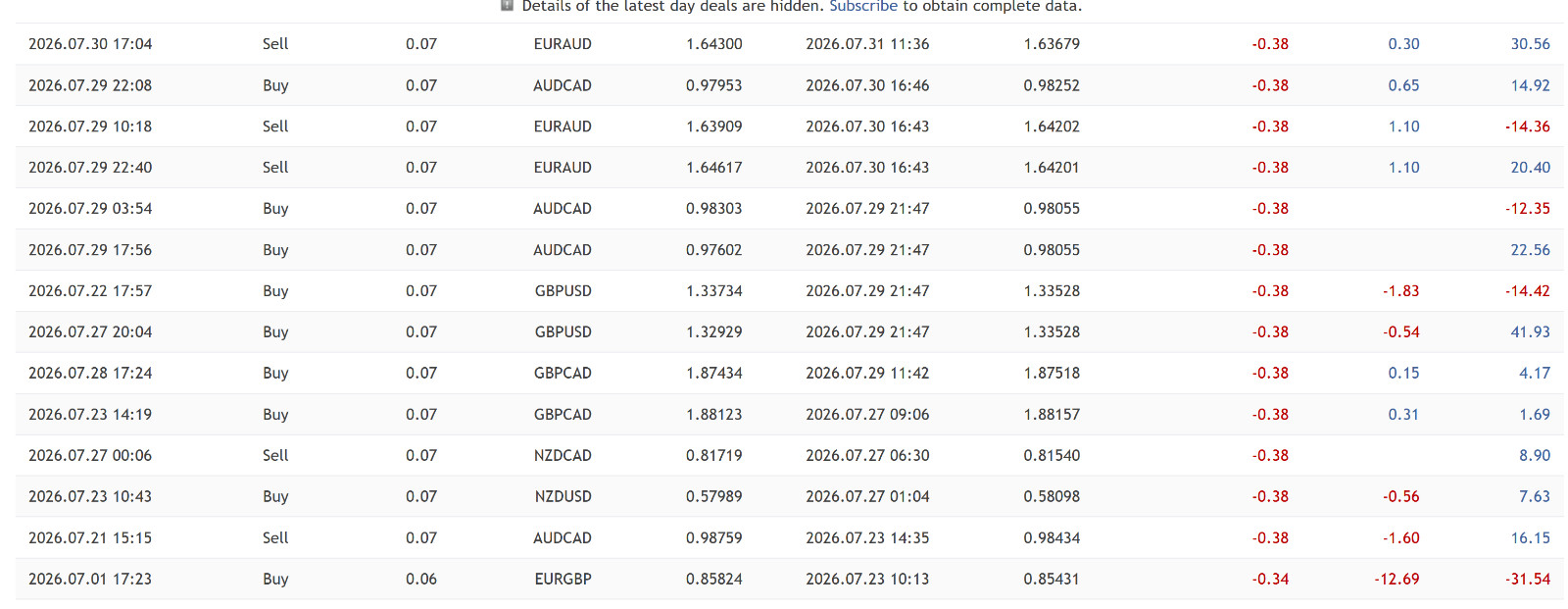Click the profit value 22.56
This screenshot has width=1568, height=609.
tap(1530, 250)
